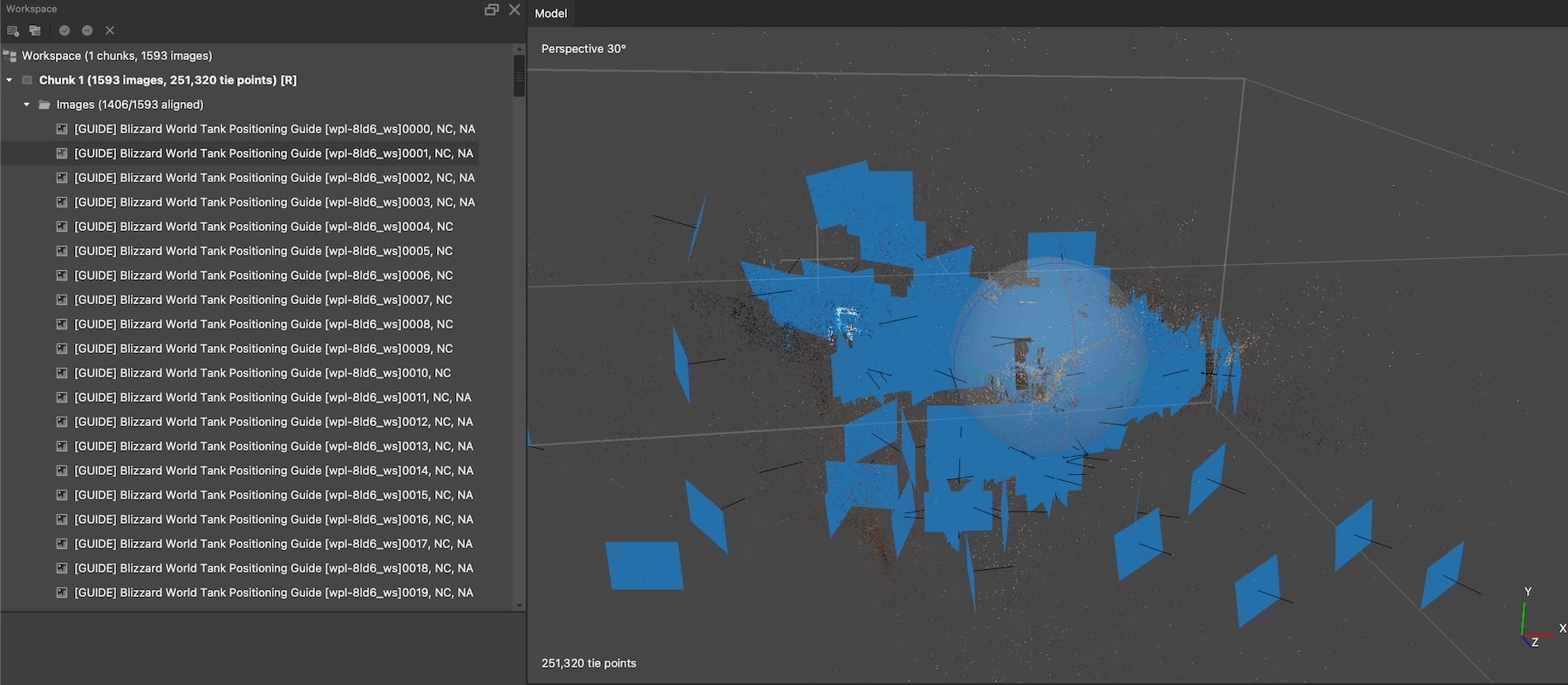Collapse the Chunk 1 tree node
Image resolution: width=1568 pixels, height=685 pixels.
10,80
